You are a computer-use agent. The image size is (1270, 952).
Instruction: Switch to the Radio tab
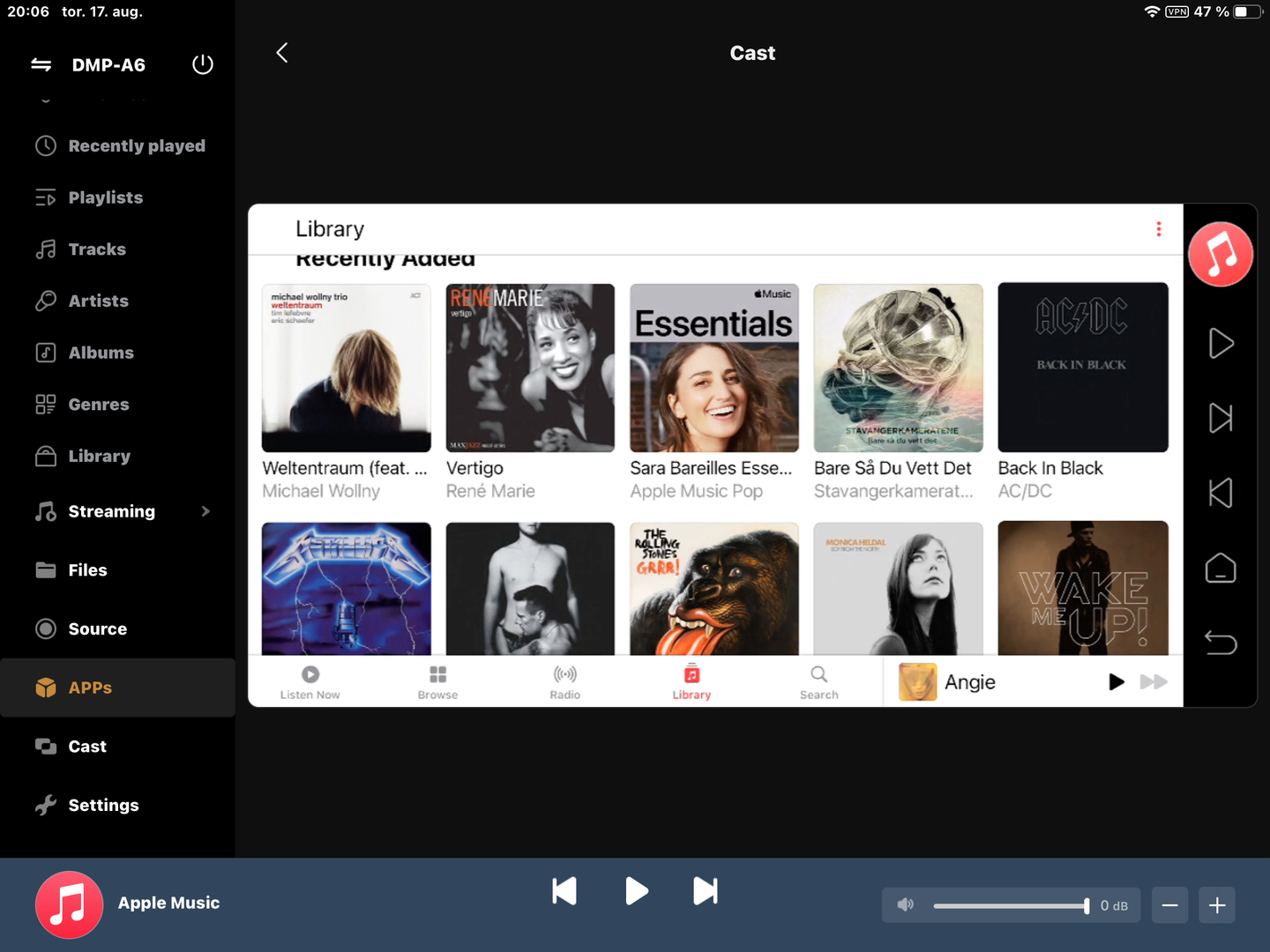(x=565, y=682)
